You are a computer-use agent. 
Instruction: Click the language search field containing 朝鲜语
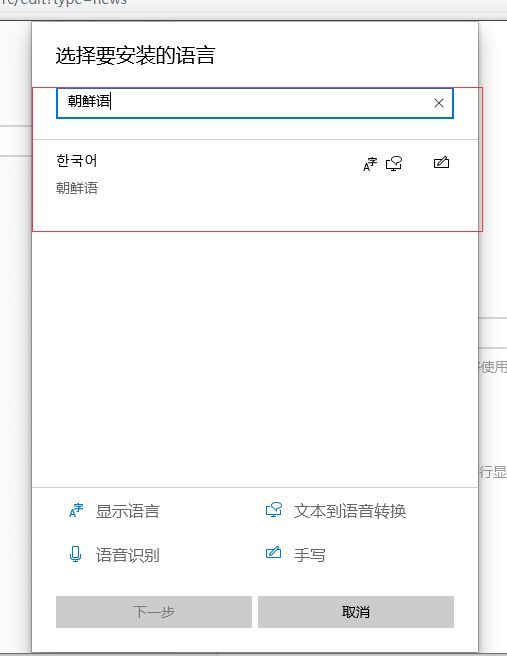pyautogui.click(x=255, y=103)
